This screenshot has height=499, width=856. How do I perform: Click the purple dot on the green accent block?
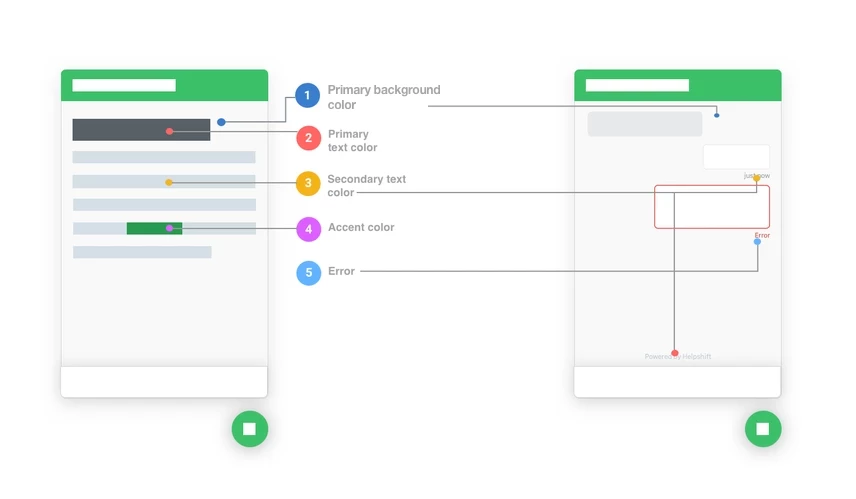click(169, 228)
